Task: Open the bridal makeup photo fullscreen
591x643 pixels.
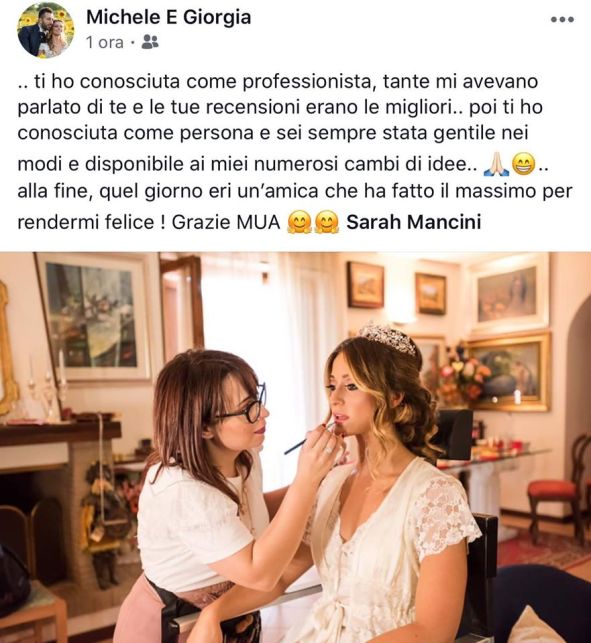Action: [295, 447]
